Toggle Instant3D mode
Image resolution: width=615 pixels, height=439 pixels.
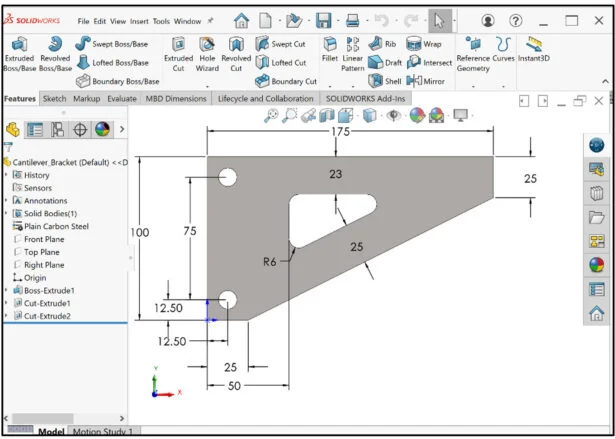tap(534, 50)
